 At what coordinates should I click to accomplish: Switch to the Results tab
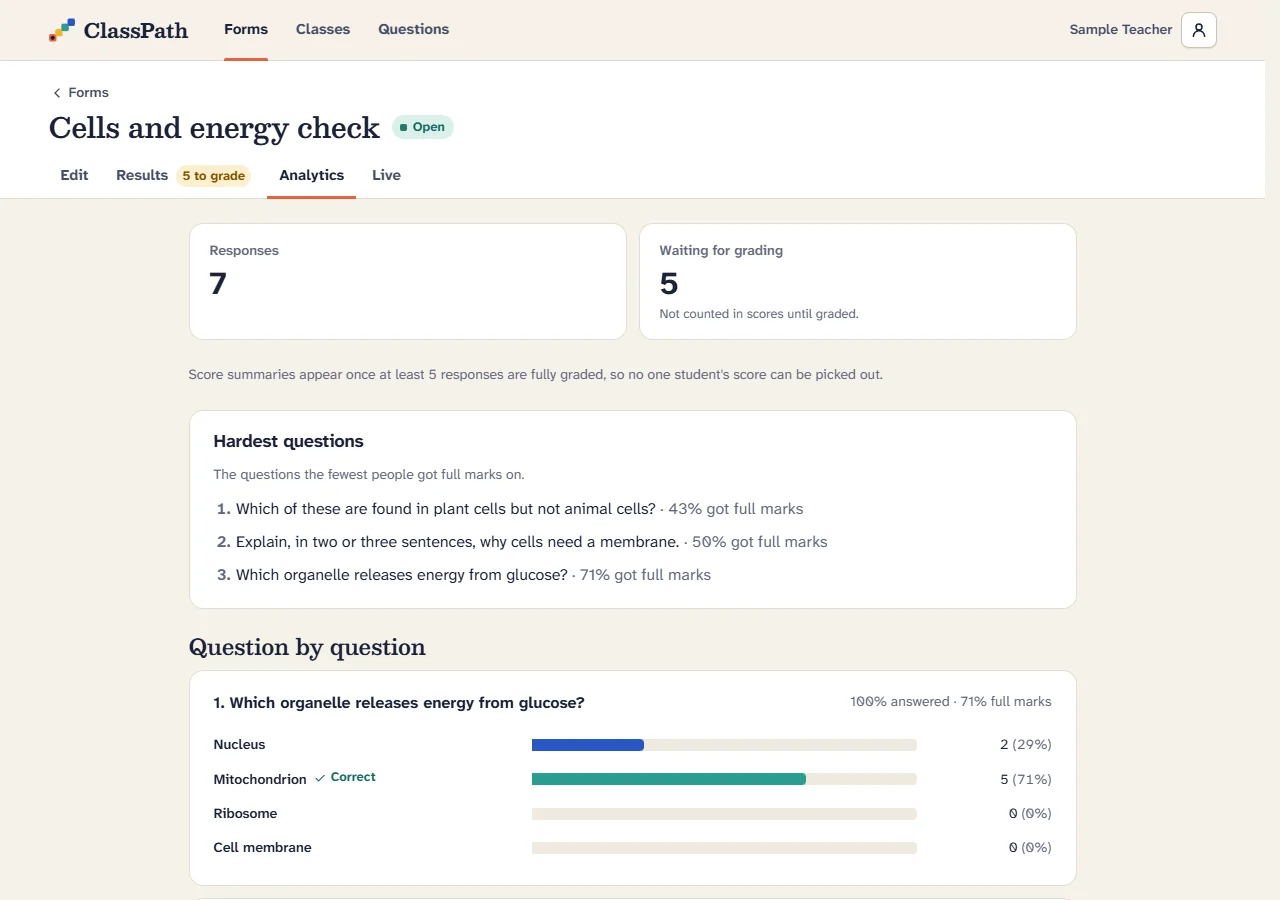(x=183, y=175)
